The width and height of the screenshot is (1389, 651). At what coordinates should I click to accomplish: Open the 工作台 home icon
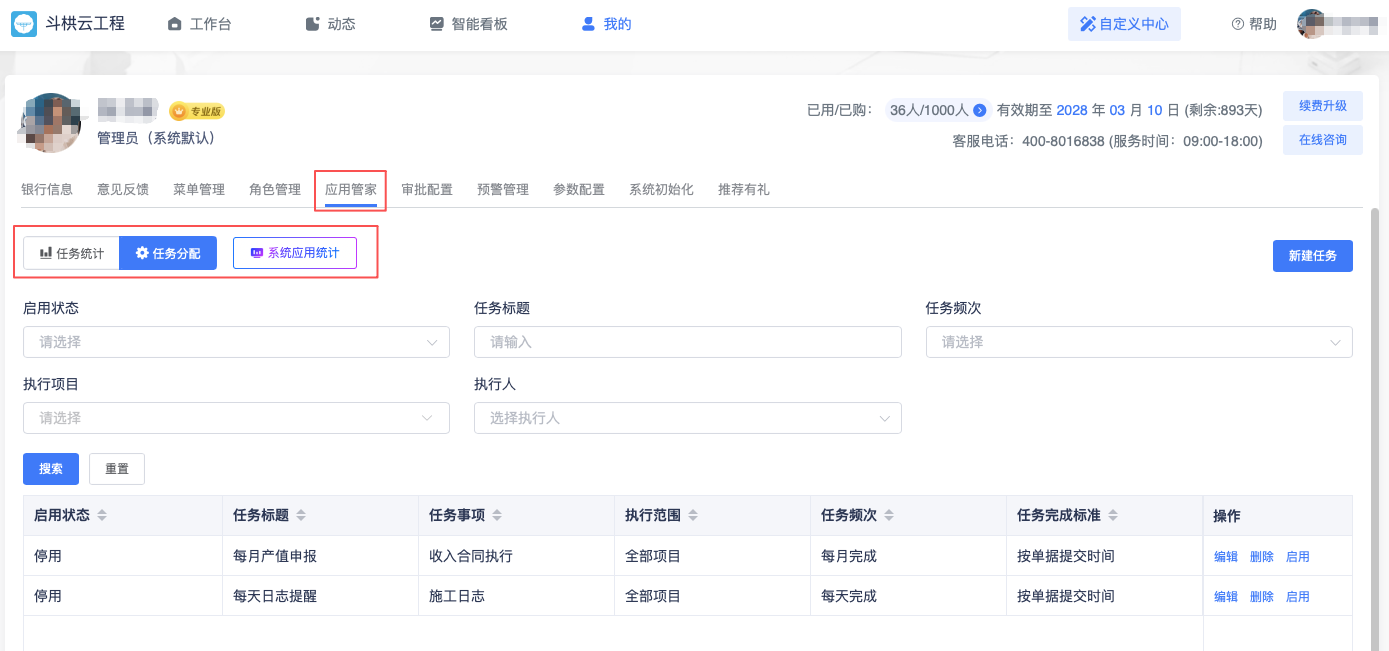(175, 24)
